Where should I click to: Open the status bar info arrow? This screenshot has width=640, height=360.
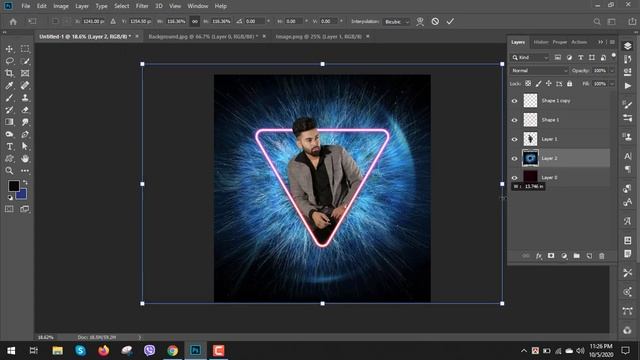140,338
